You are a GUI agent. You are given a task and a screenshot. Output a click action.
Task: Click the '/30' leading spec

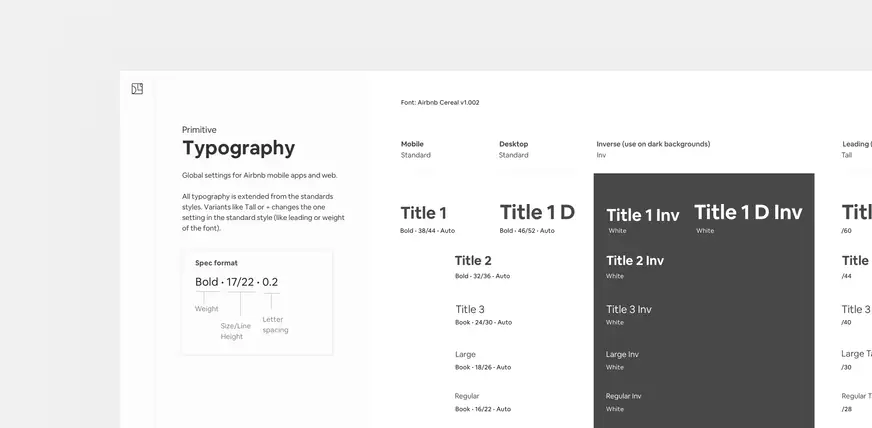pos(846,367)
